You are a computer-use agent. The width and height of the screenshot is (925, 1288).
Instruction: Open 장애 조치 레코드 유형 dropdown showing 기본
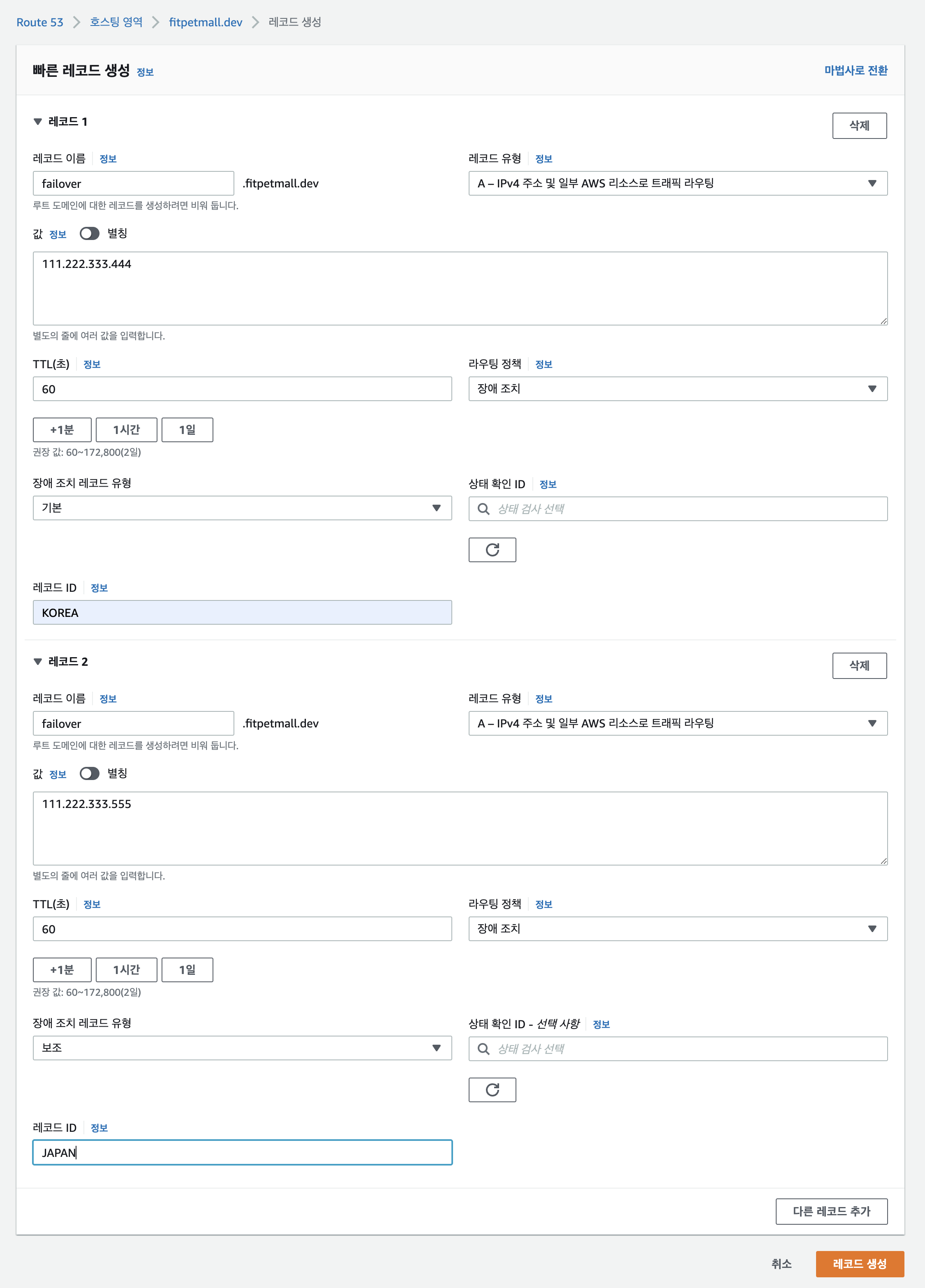(x=243, y=508)
